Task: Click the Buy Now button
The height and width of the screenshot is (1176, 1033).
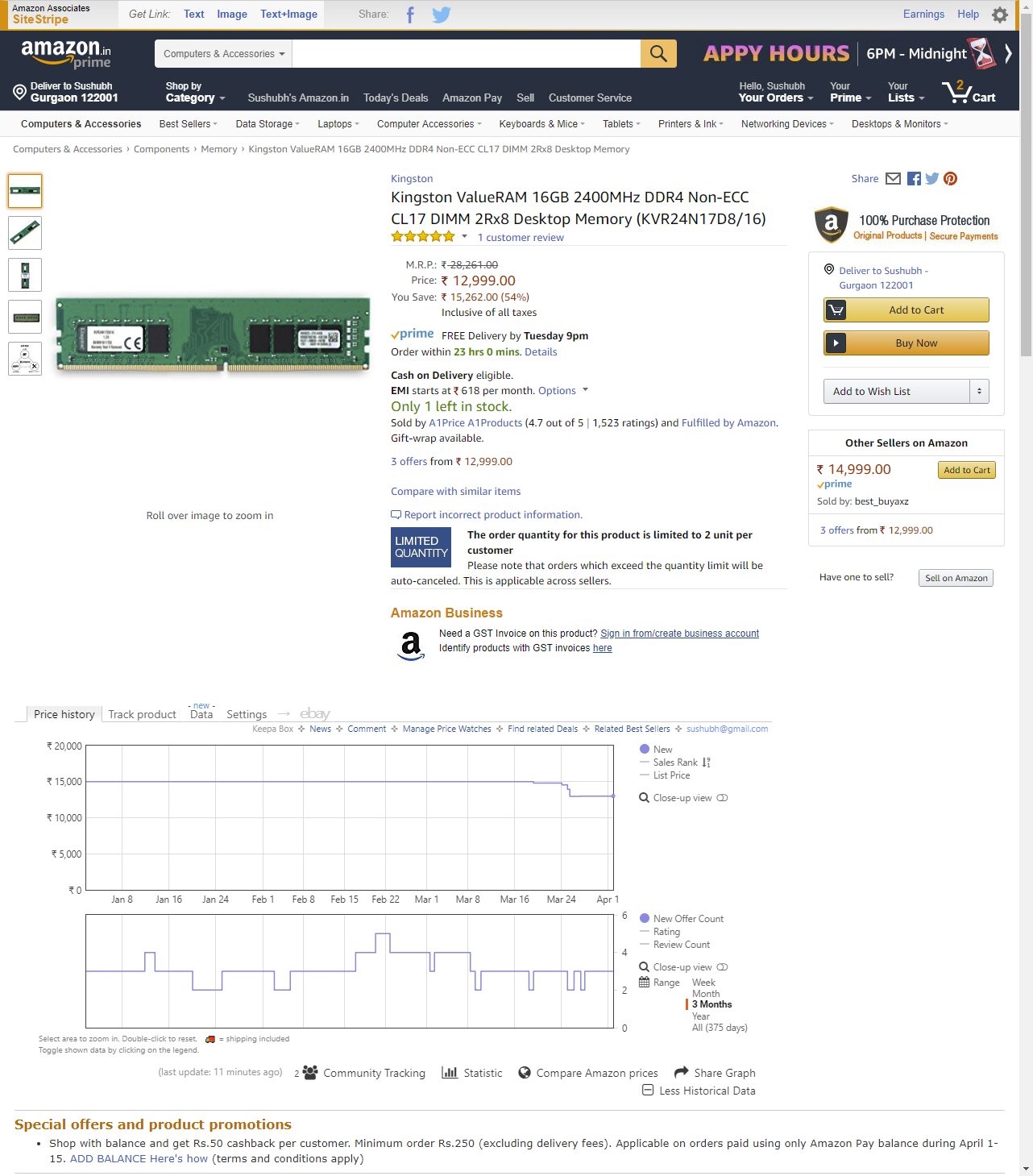Action: [906, 343]
